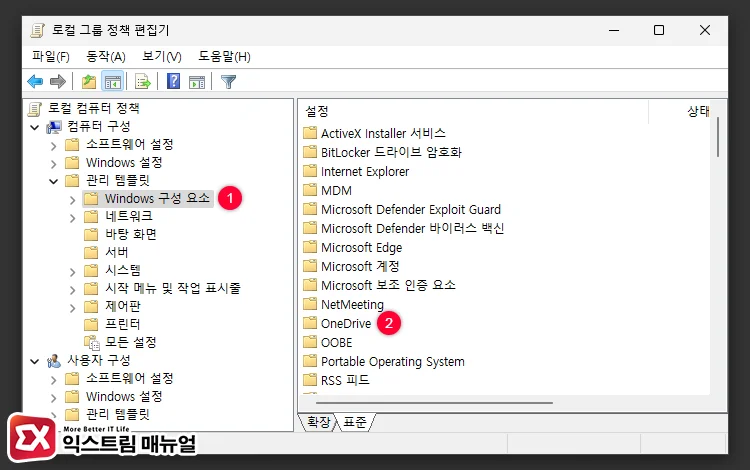Click the Back arrow toolbar icon
Screen dimensions: 750x470
[35, 82]
